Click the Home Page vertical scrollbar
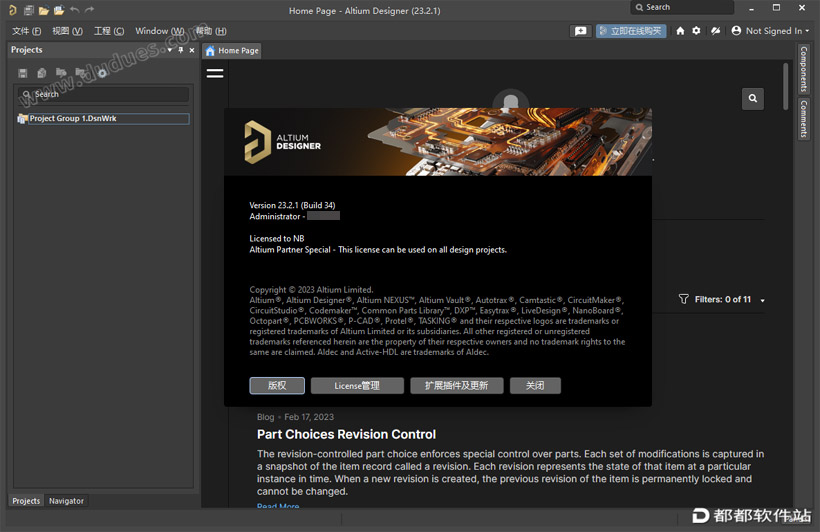The height and width of the screenshot is (532, 820). [x=785, y=86]
